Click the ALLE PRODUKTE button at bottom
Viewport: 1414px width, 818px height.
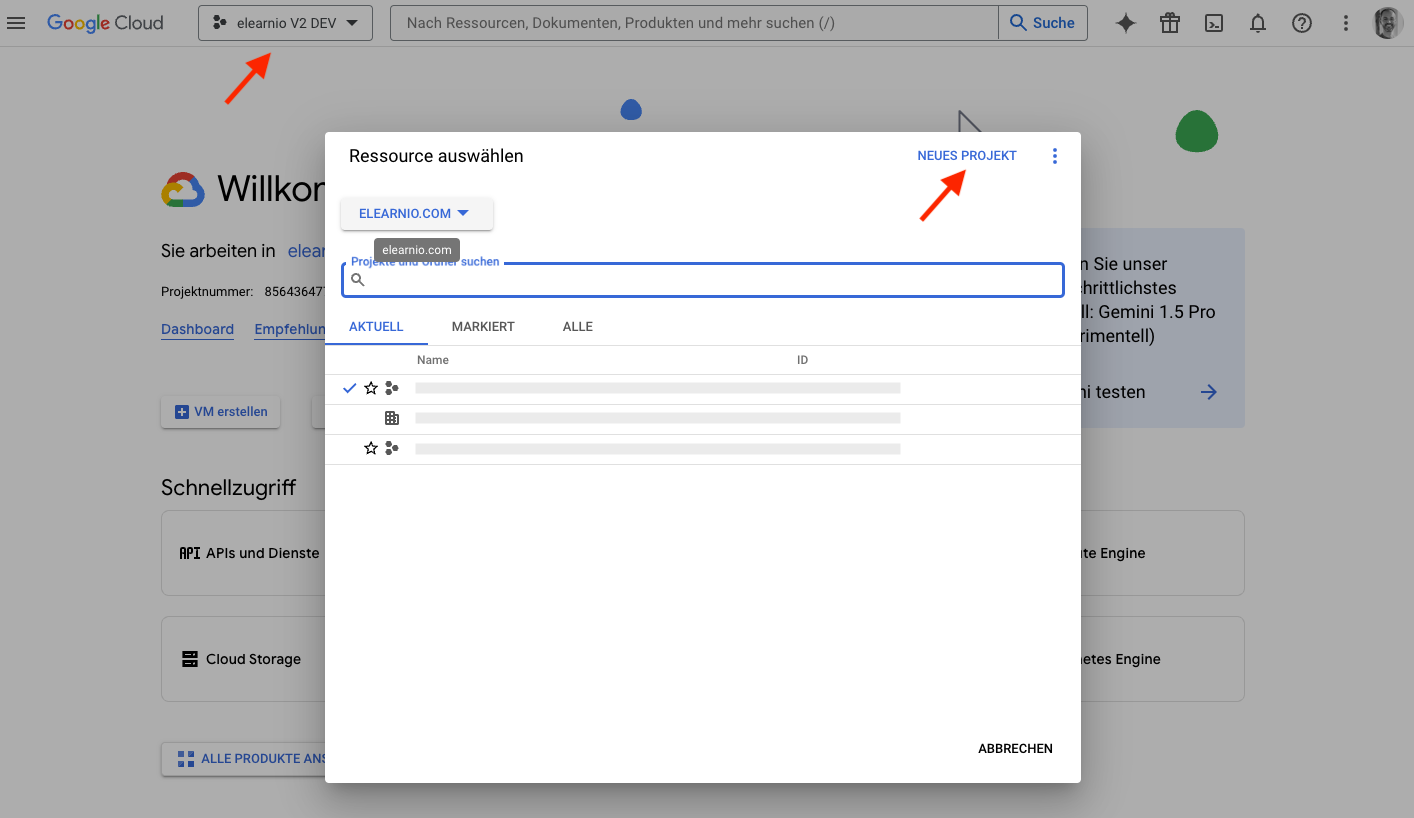[244, 759]
